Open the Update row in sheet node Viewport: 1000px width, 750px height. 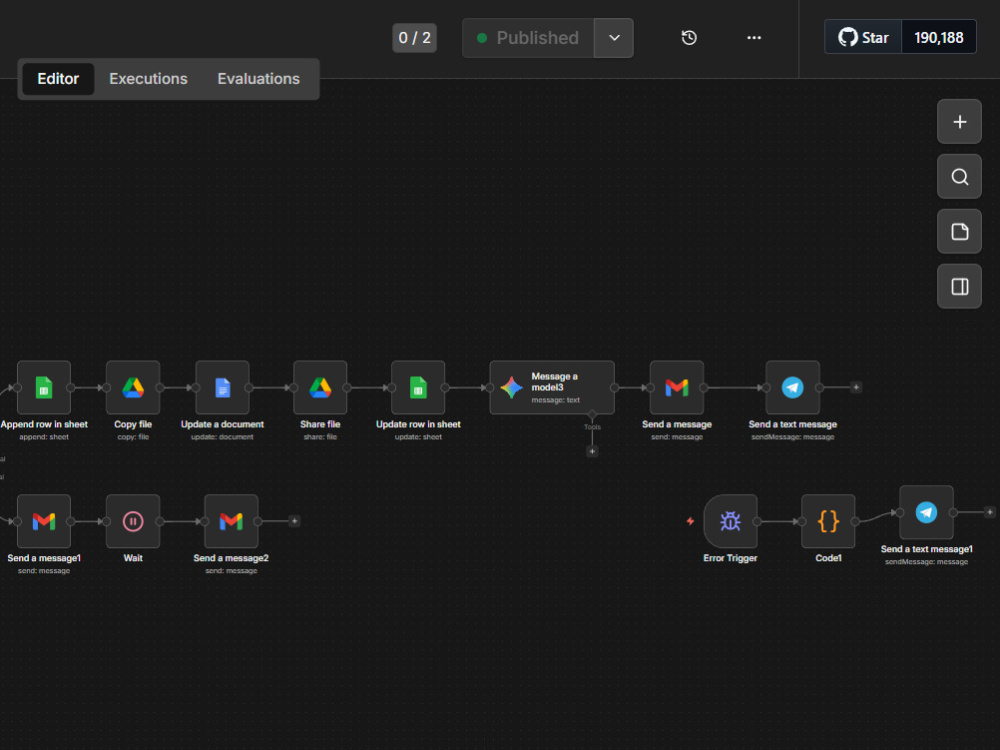418,387
